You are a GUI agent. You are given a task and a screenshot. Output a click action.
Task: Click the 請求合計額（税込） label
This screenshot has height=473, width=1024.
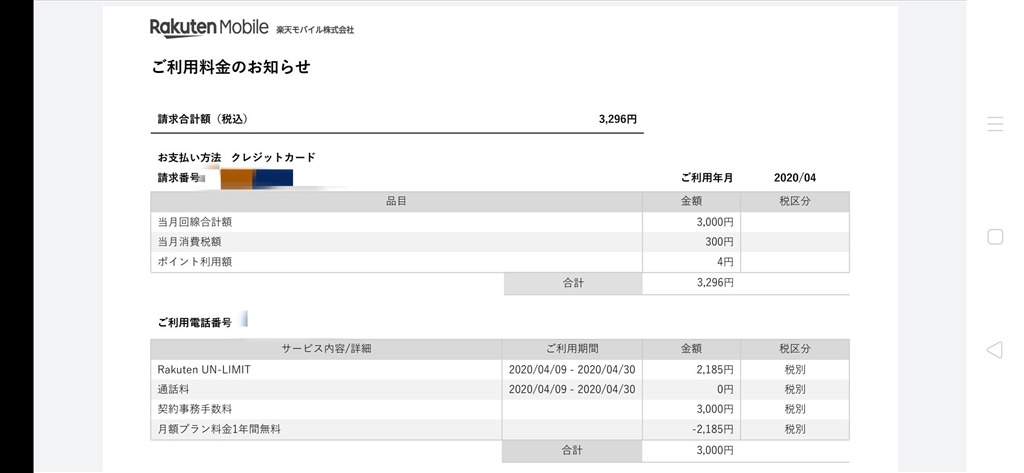[x=202, y=119]
